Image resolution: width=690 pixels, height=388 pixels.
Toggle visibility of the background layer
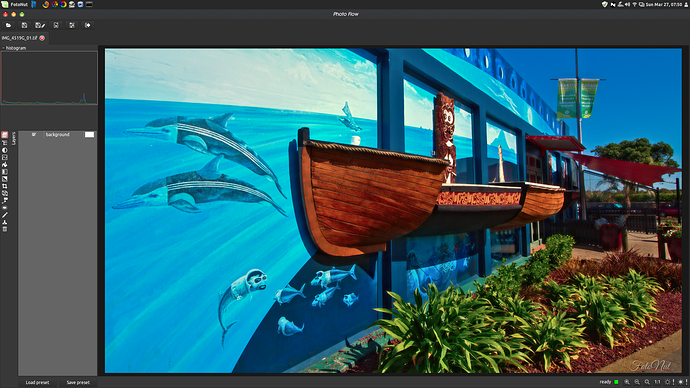coord(33,135)
